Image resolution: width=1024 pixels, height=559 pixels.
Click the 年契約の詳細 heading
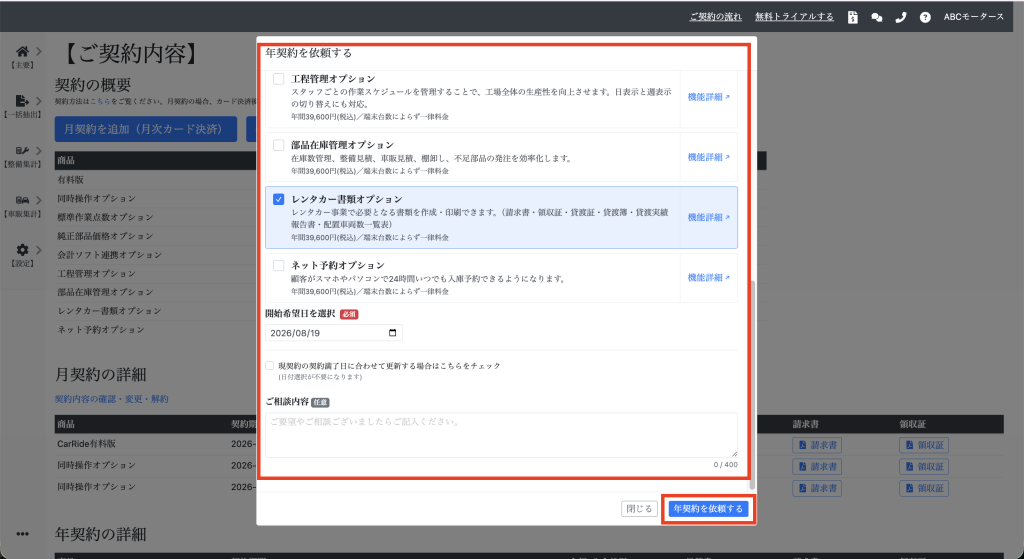101,534
